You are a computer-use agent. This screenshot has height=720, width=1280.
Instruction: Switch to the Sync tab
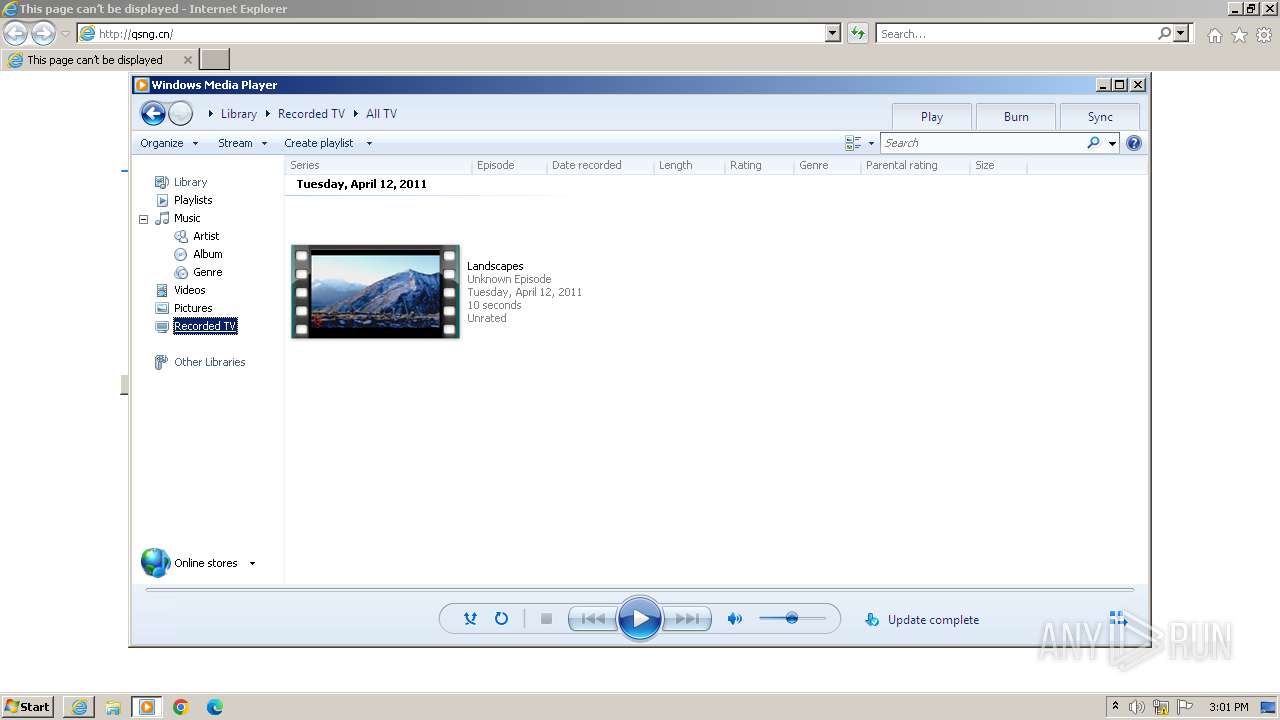pyautogui.click(x=1100, y=116)
